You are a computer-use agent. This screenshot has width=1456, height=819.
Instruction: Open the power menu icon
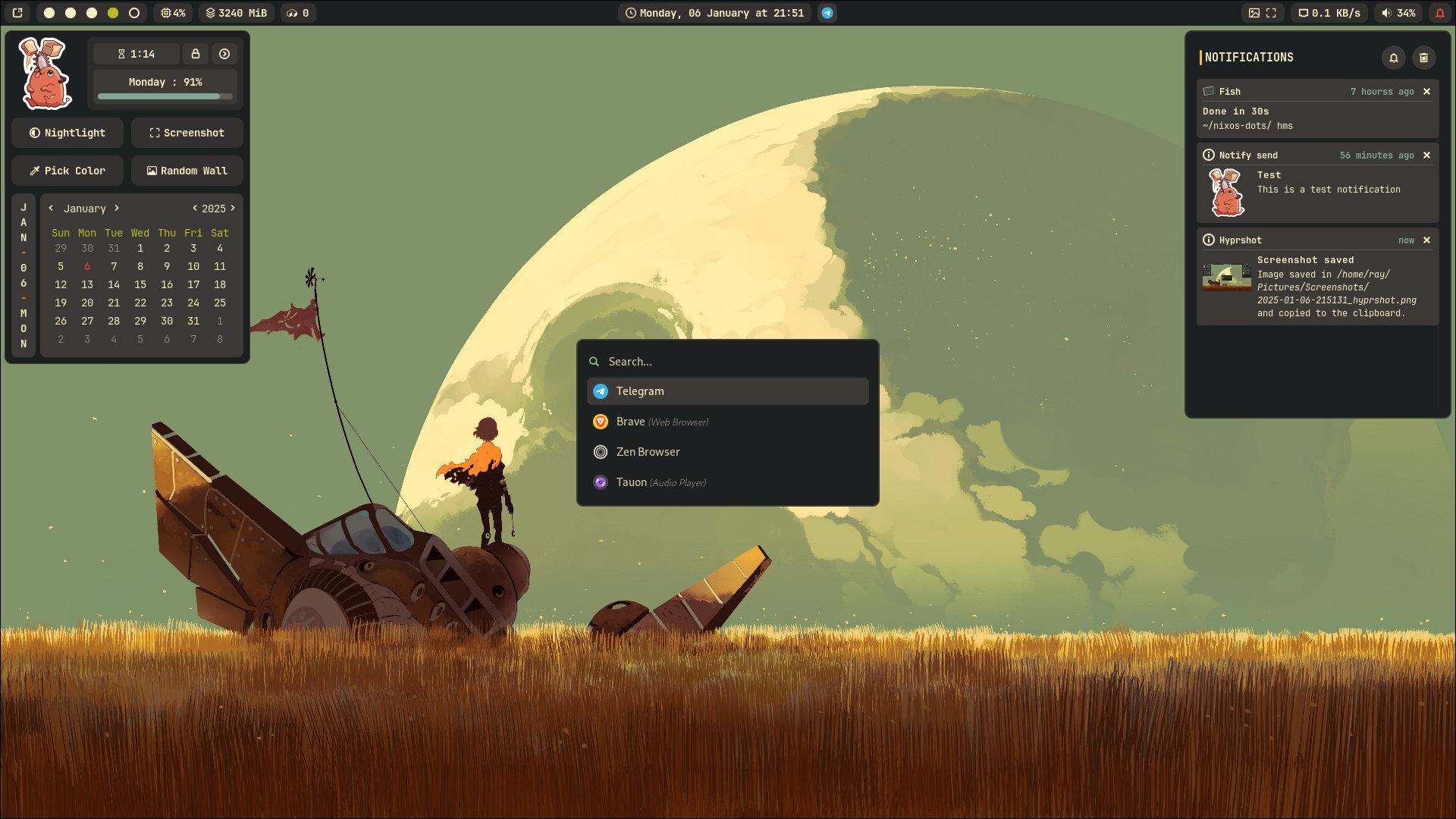tap(224, 54)
